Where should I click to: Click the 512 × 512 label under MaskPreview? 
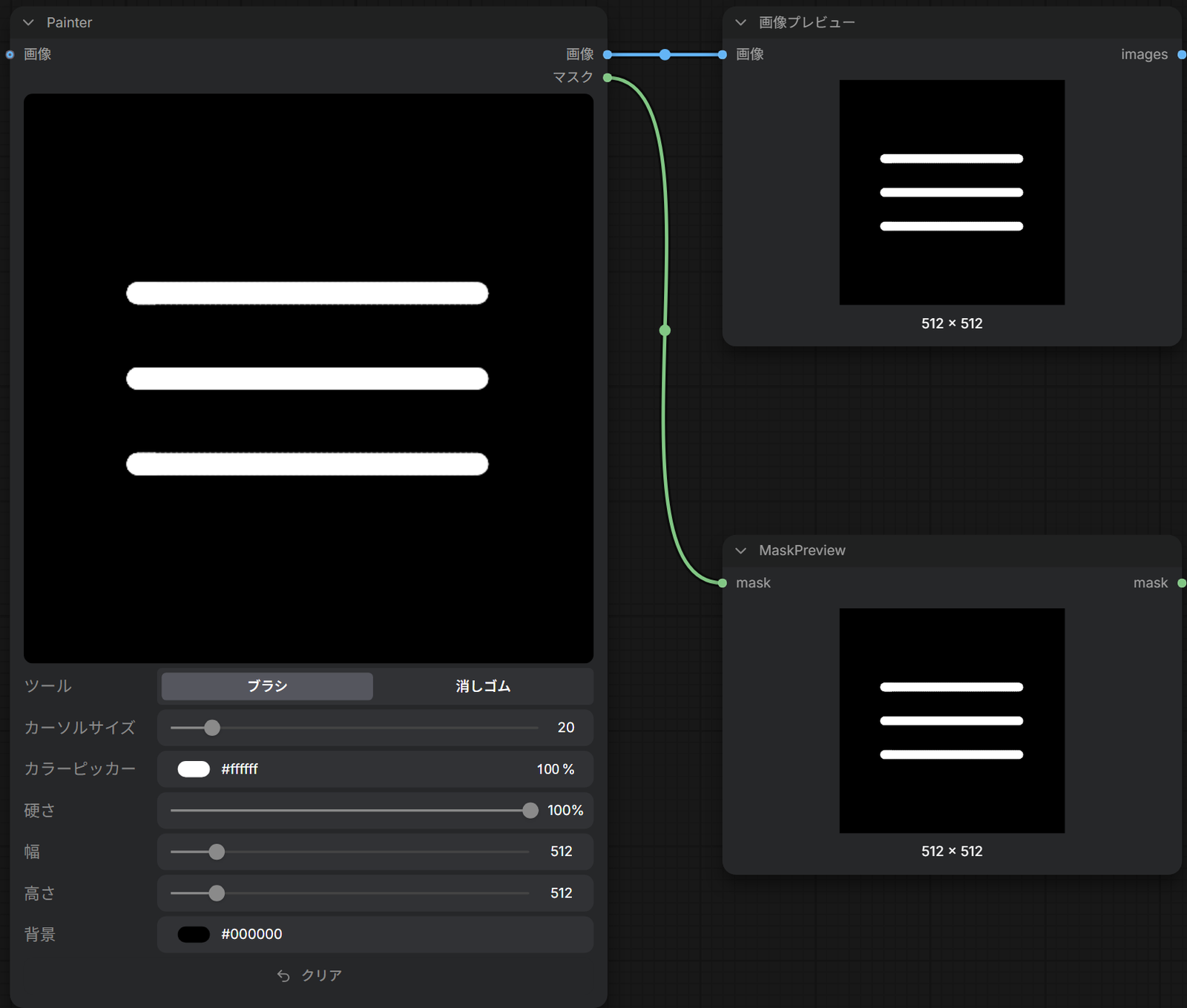point(952,851)
